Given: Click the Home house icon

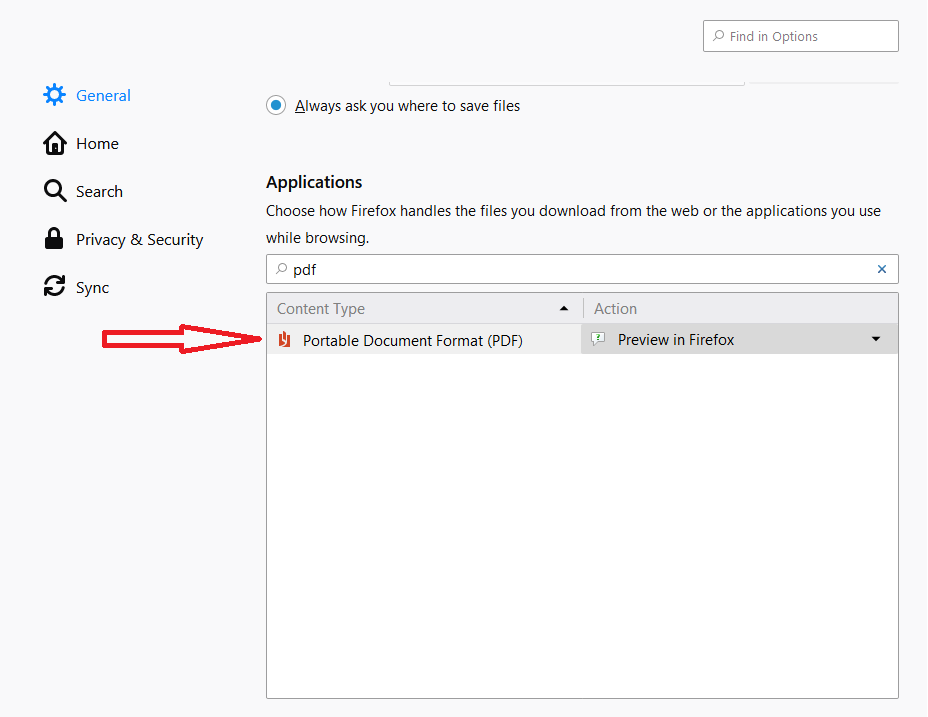Looking at the screenshot, I should (x=54, y=143).
